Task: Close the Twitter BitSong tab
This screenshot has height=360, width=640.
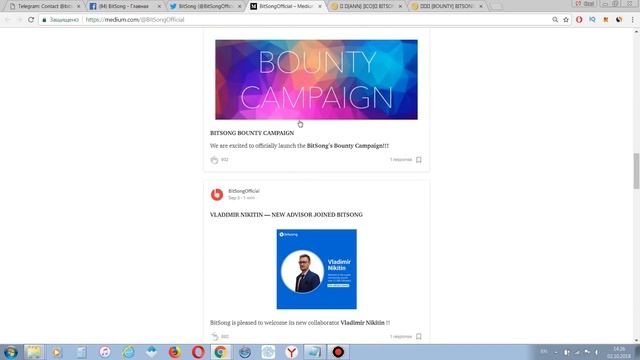Action: pyautogui.click(x=240, y=6)
